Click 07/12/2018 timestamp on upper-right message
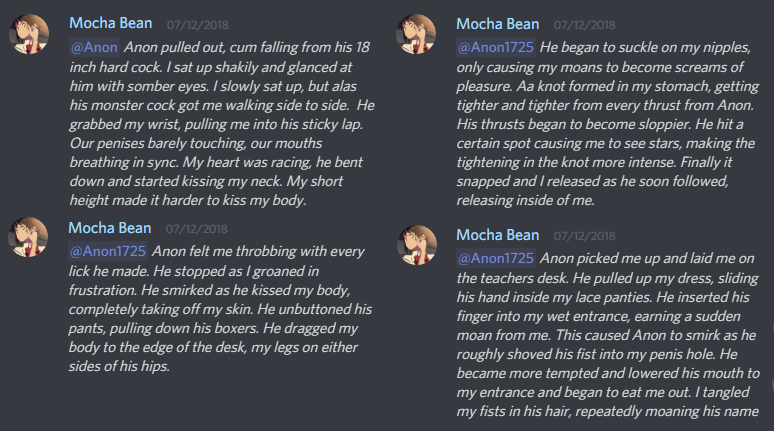The height and width of the screenshot is (431, 774). click(x=584, y=25)
